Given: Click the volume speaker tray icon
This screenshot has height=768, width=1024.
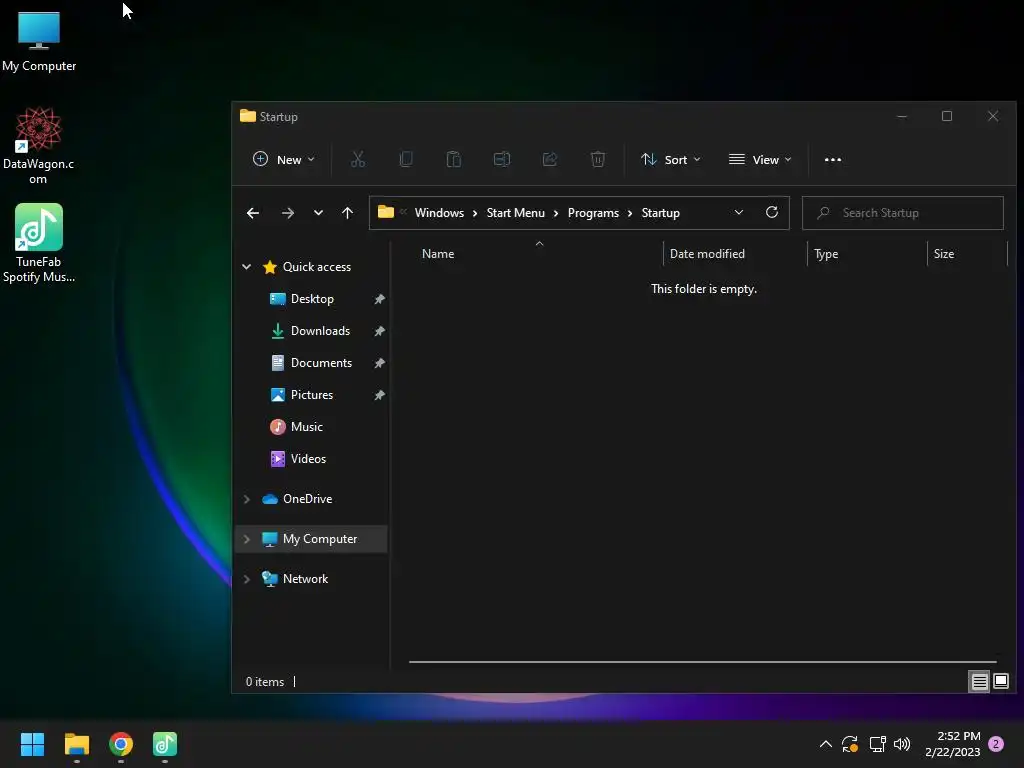Looking at the screenshot, I should pyautogui.click(x=902, y=744).
